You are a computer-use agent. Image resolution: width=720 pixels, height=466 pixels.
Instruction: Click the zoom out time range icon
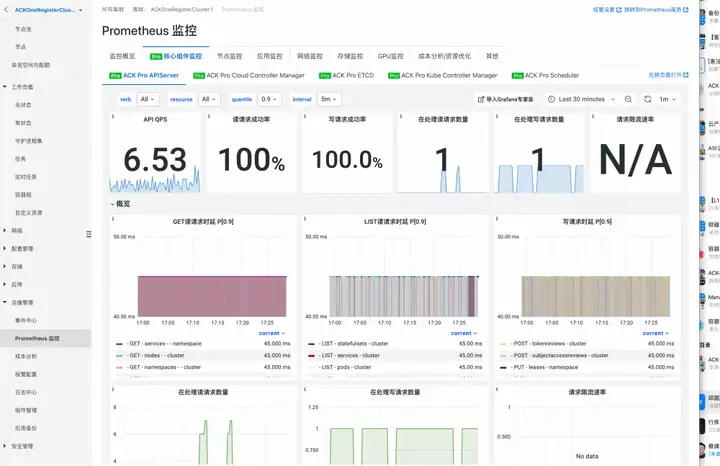(x=628, y=99)
